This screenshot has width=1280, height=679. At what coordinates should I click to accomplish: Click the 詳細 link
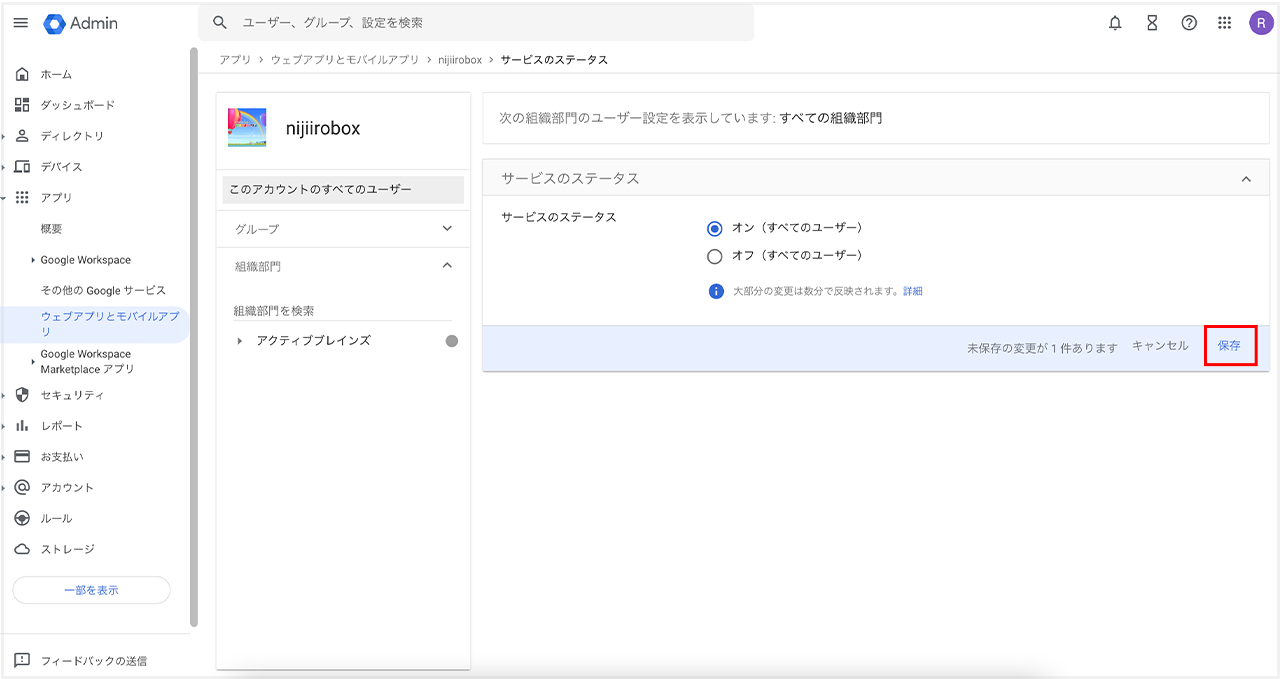pos(913,291)
